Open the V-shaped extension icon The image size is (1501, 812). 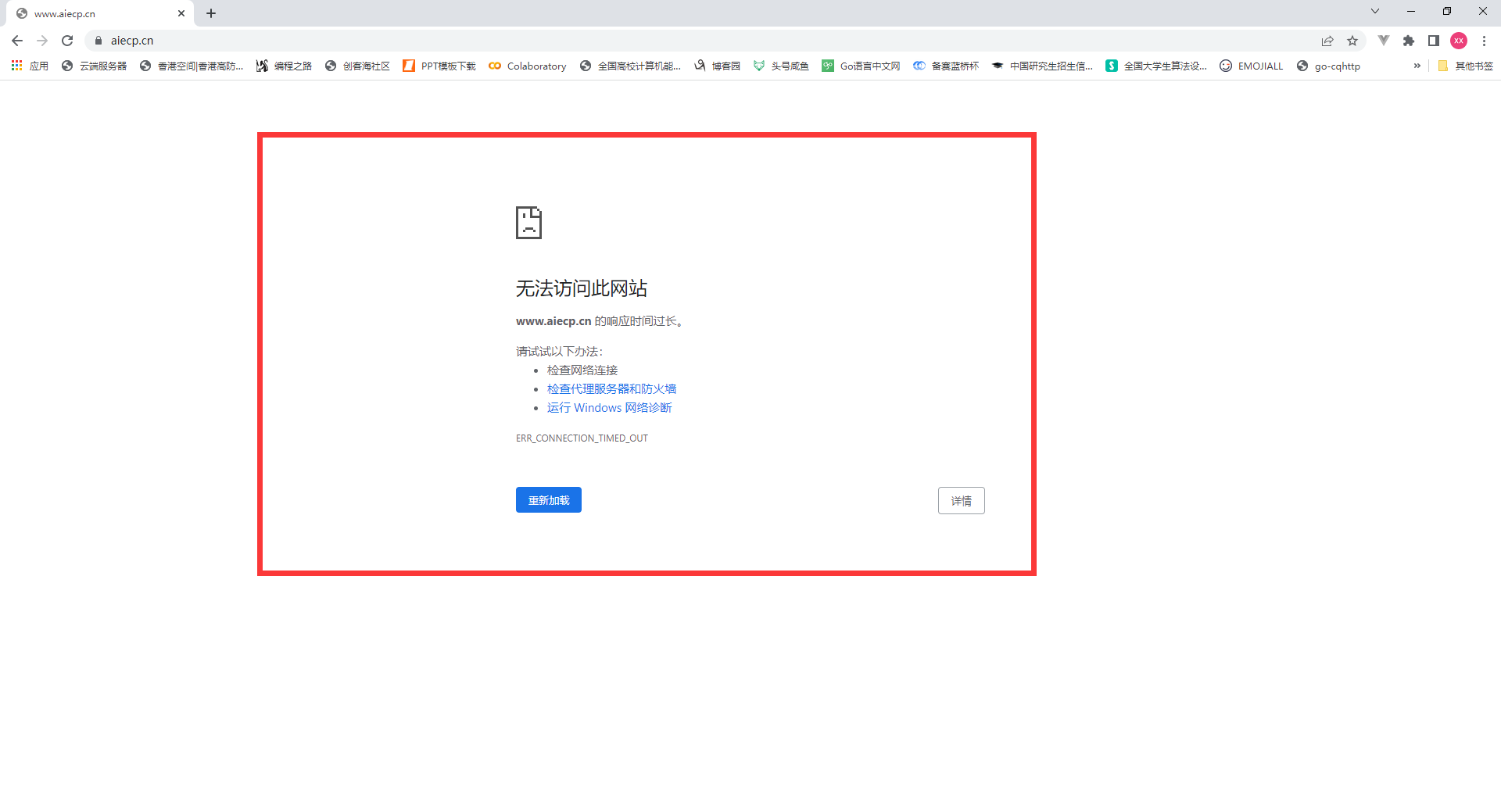tap(1384, 41)
